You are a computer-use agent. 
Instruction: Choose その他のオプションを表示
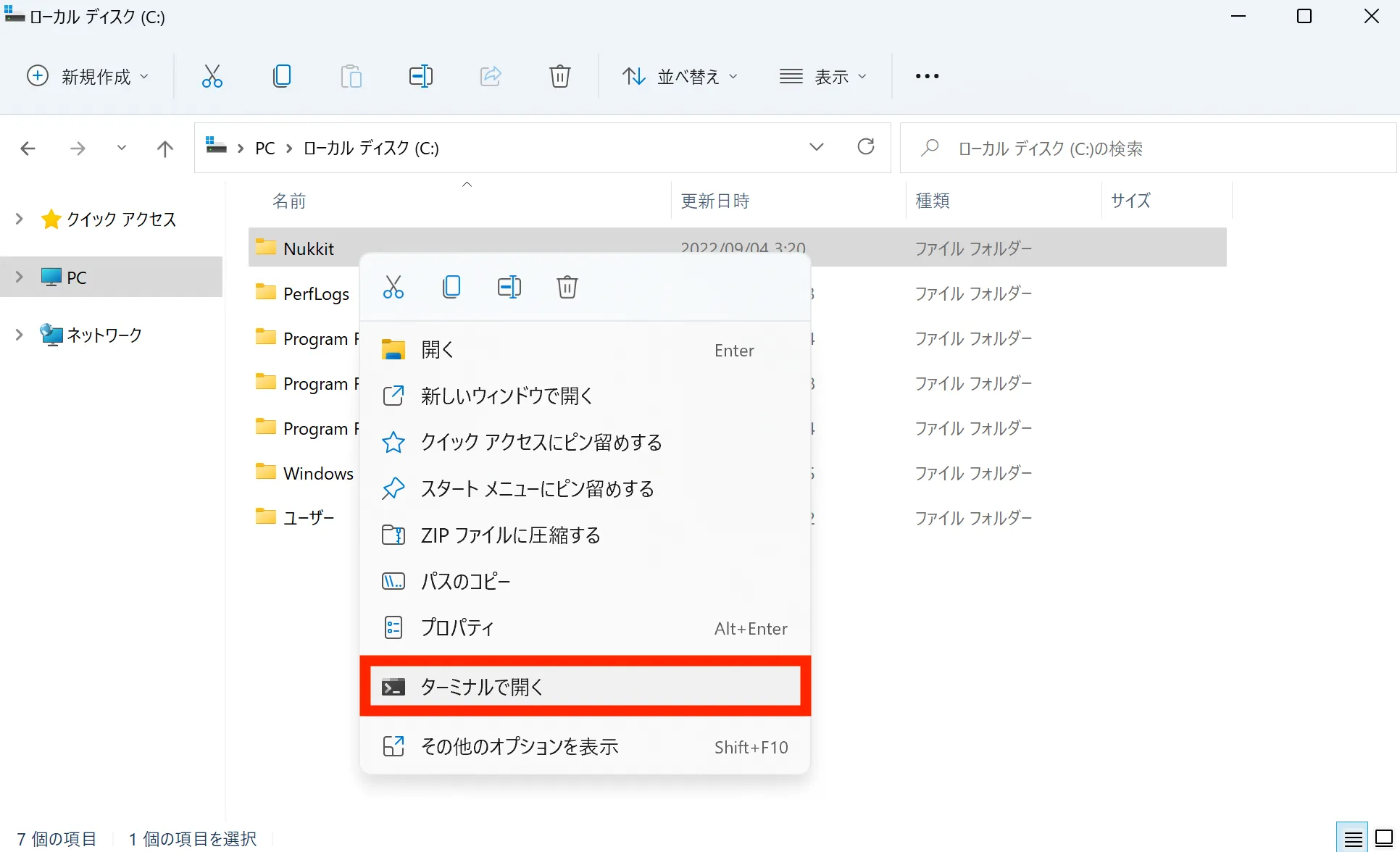pos(585,746)
